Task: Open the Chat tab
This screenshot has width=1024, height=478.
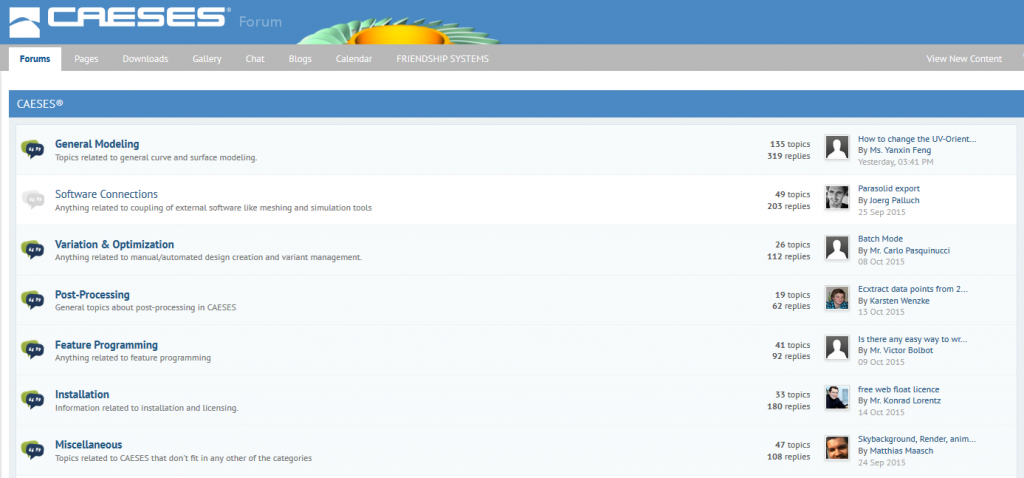Action: click(x=255, y=59)
